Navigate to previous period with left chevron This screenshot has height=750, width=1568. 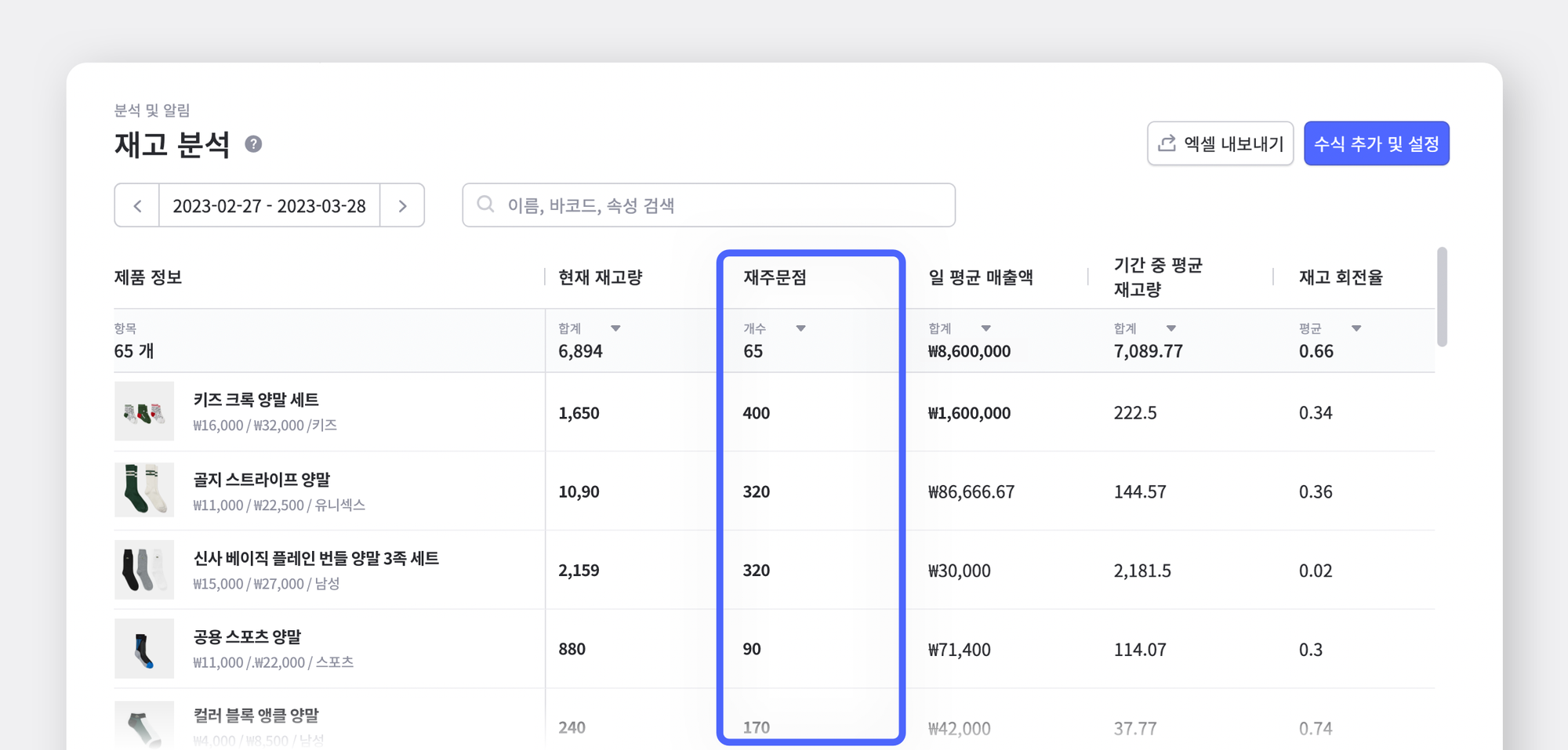click(x=136, y=205)
